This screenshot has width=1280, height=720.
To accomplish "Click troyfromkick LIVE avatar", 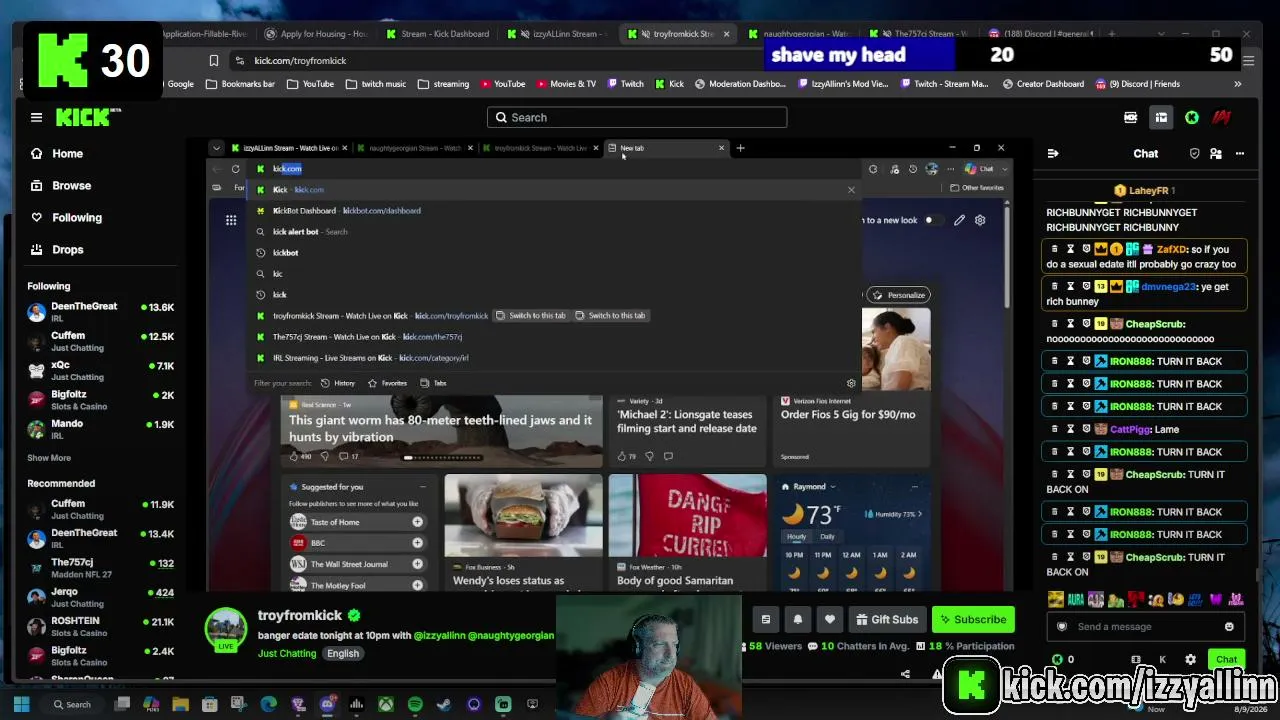I will [x=226, y=629].
